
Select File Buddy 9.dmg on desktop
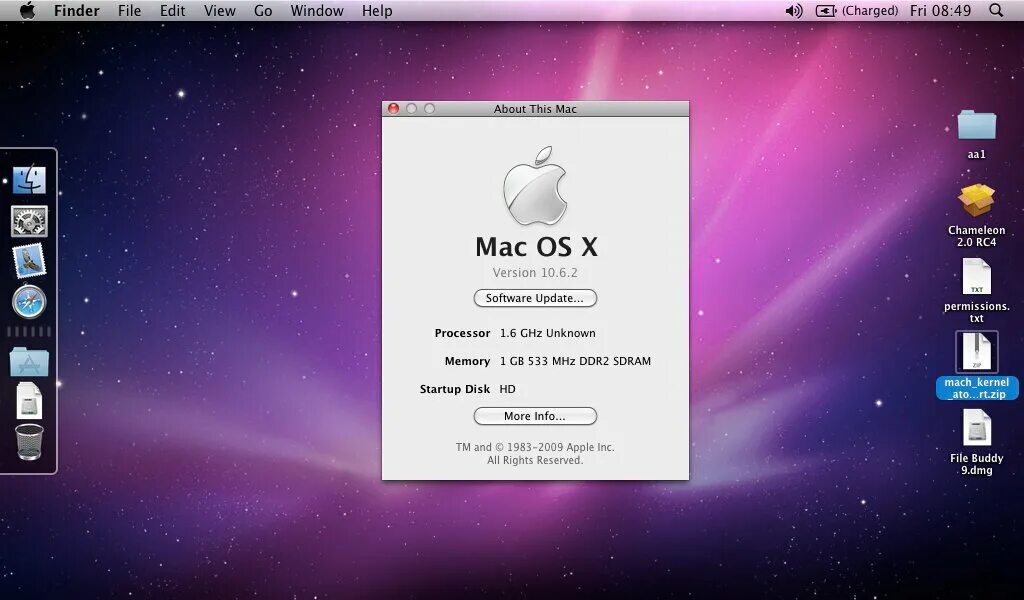976,428
